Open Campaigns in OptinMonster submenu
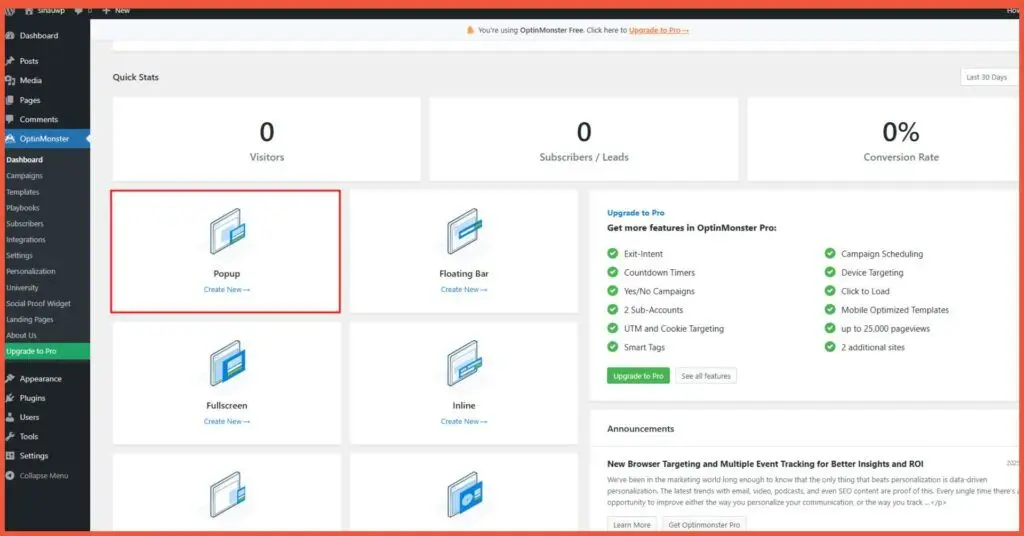 (24, 176)
